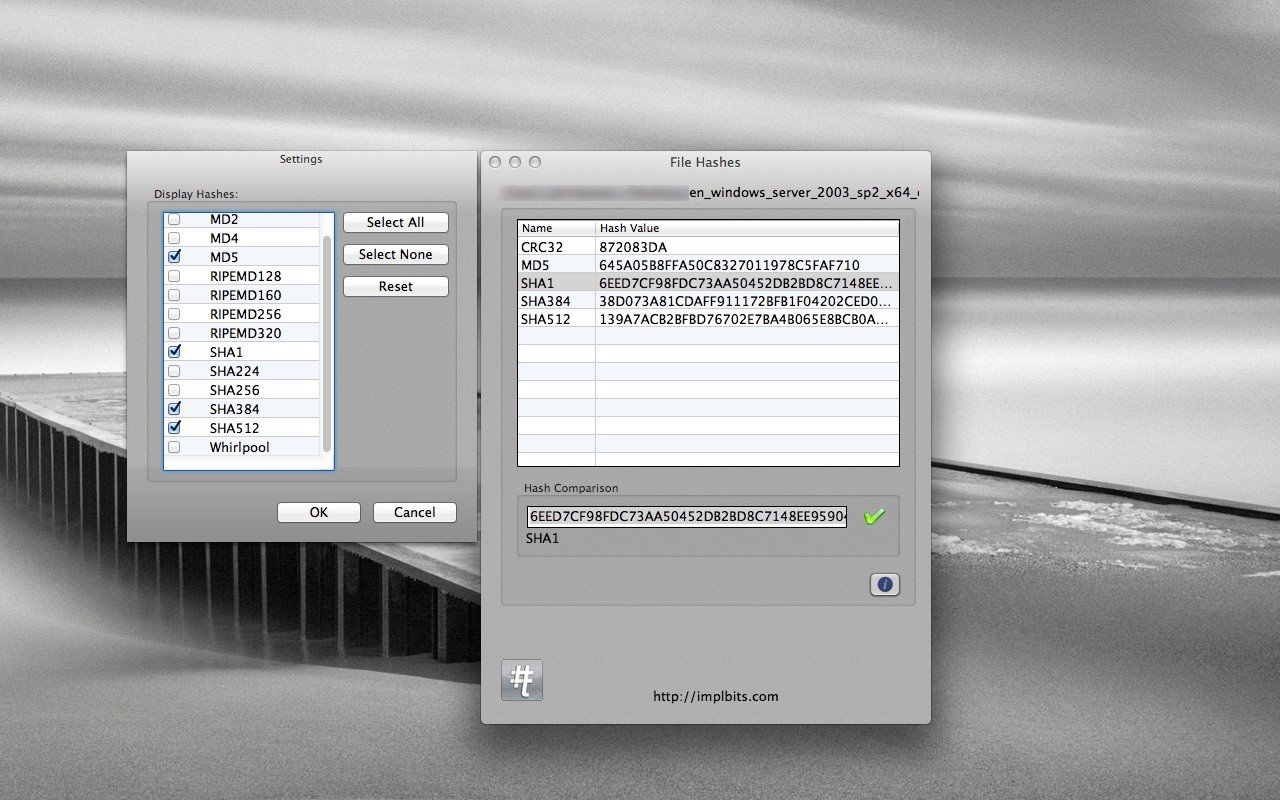The image size is (1280, 800).
Task: Cancel the Settings dialog
Action: tap(414, 512)
